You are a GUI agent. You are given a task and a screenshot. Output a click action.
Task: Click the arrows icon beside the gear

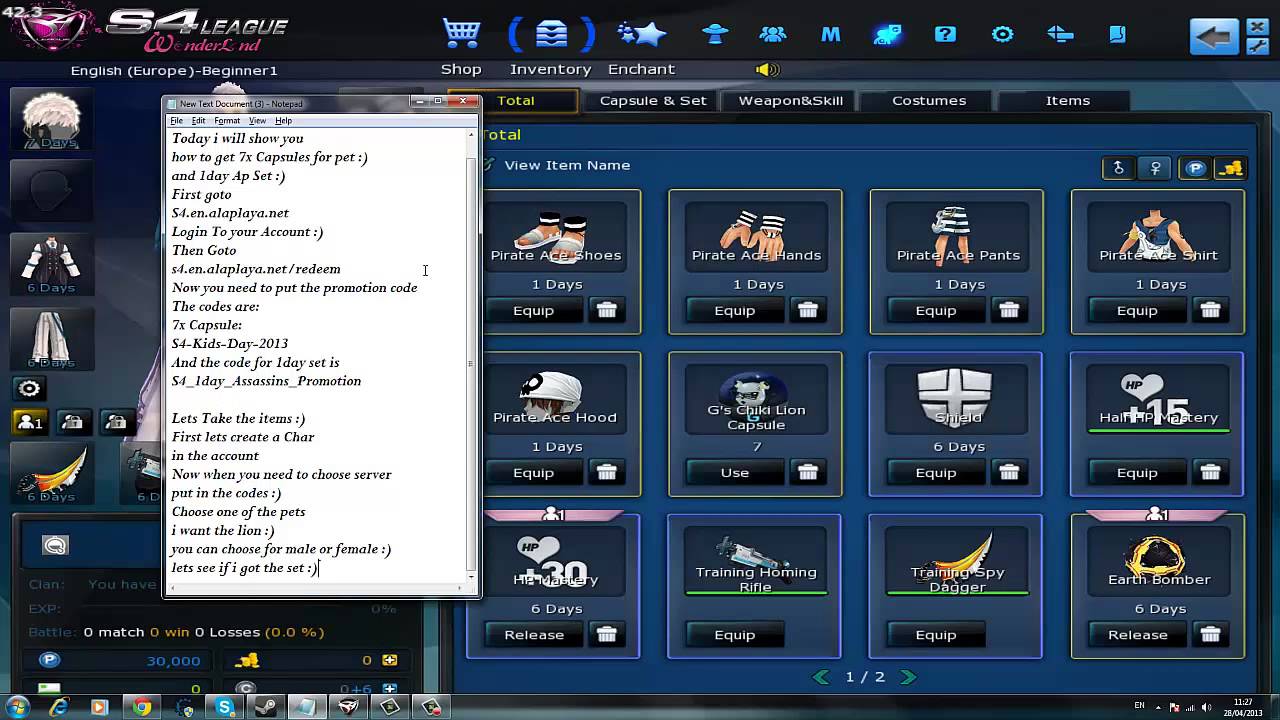pos(1060,34)
